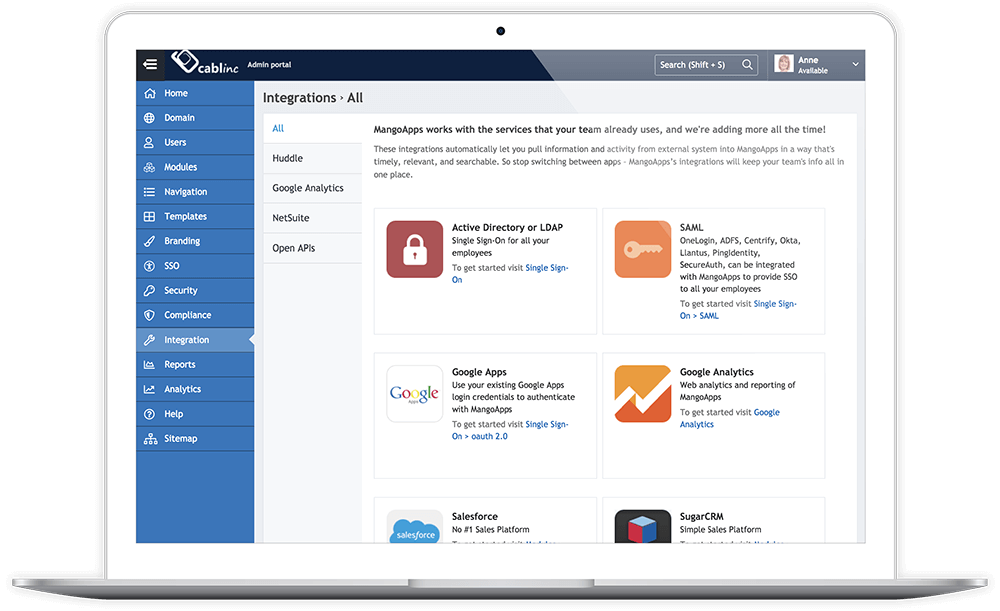Select the All integrations tab

pyautogui.click(x=312, y=128)
